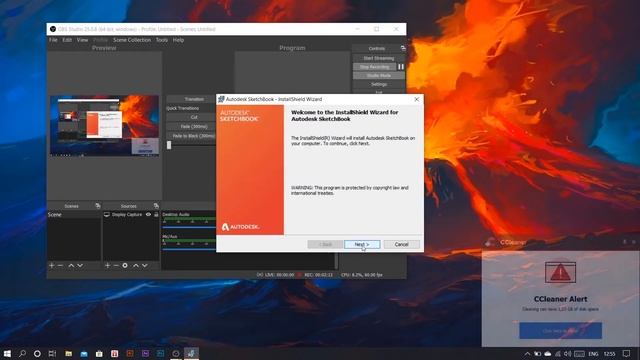Open Microsoft Store from taskbar
The image size is (640, 360).
click(99, 353)
